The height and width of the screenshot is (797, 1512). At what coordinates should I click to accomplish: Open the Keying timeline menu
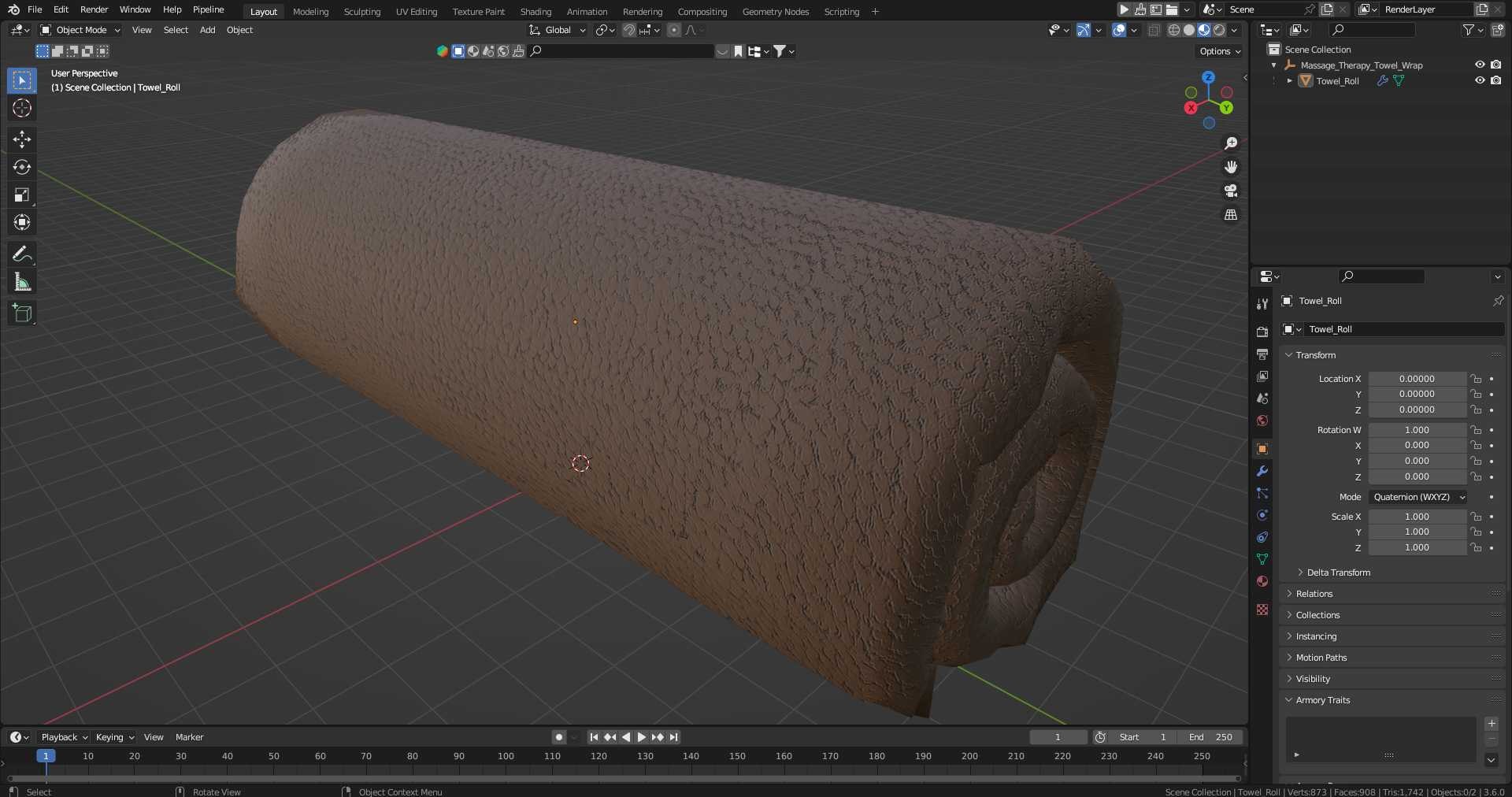[115, 737]
